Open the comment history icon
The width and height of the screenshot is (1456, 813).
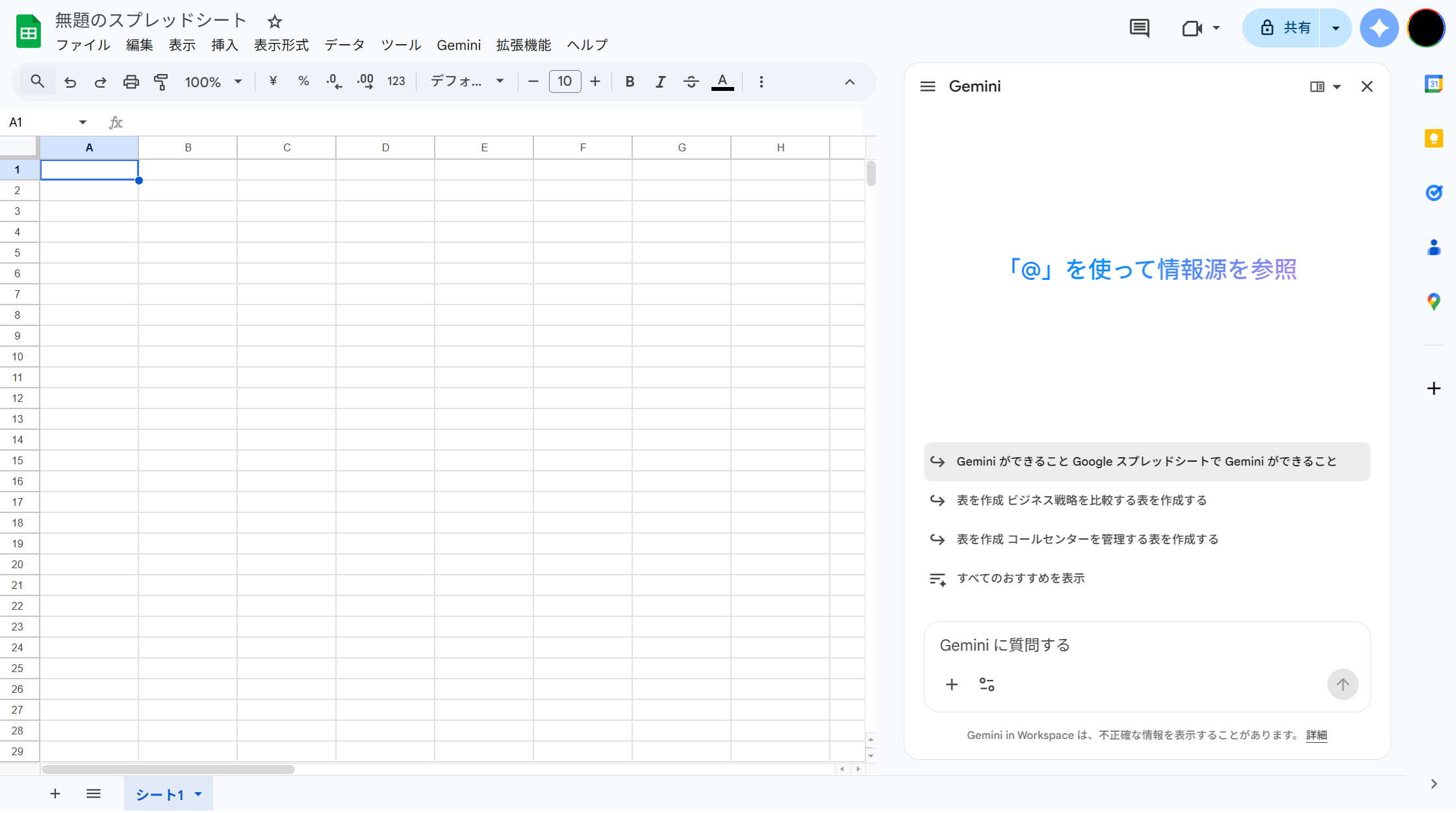(x=1139, y=28)
